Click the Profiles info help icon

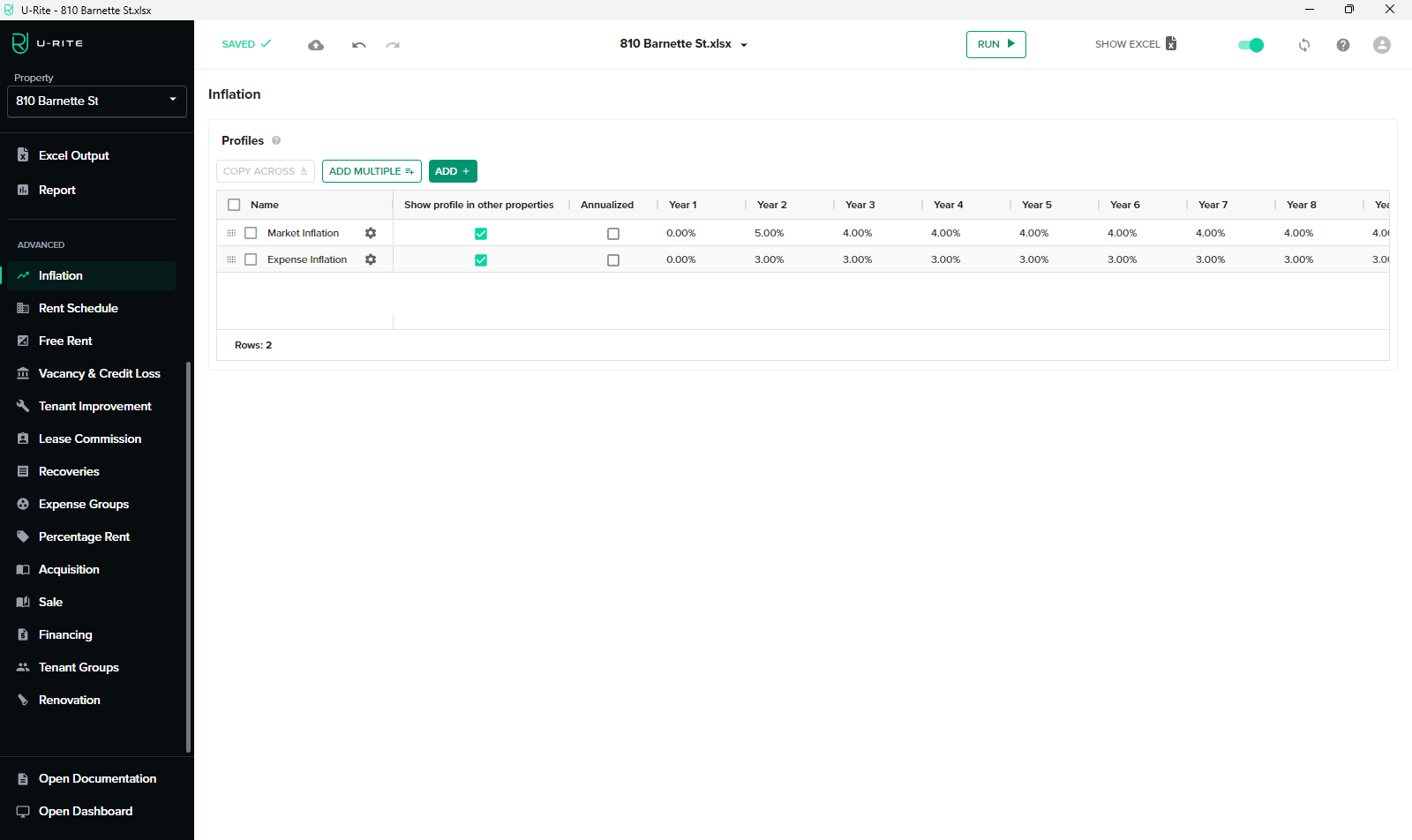click(276, 140)
